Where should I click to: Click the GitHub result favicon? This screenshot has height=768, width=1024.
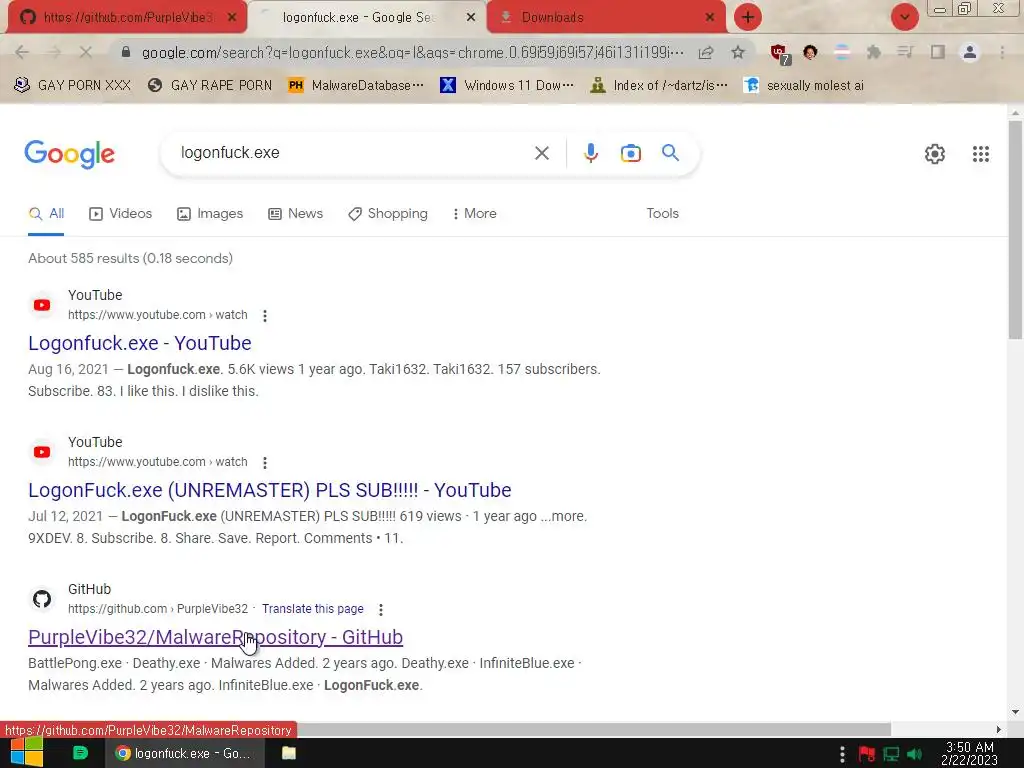coord(42,599)
